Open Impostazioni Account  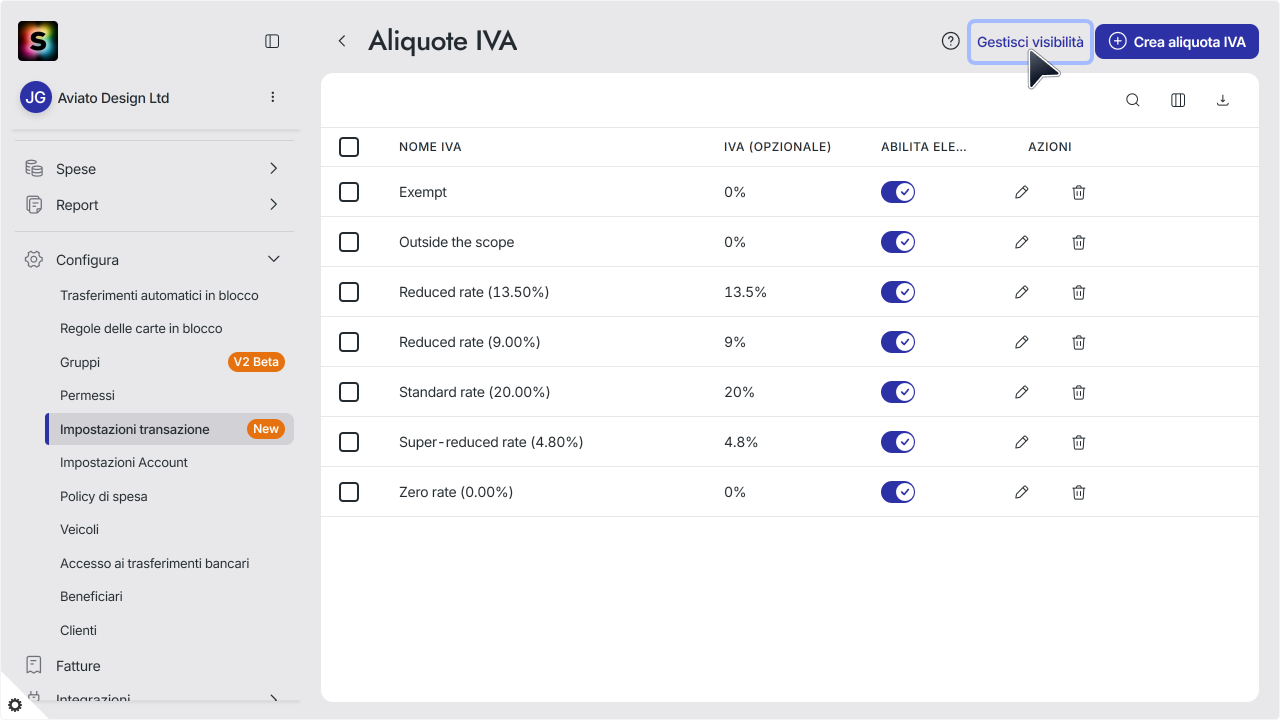pos(124,462)
